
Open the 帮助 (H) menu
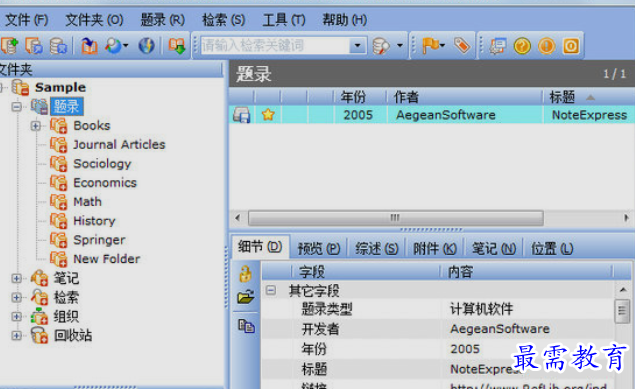click(x=344, y=19)
